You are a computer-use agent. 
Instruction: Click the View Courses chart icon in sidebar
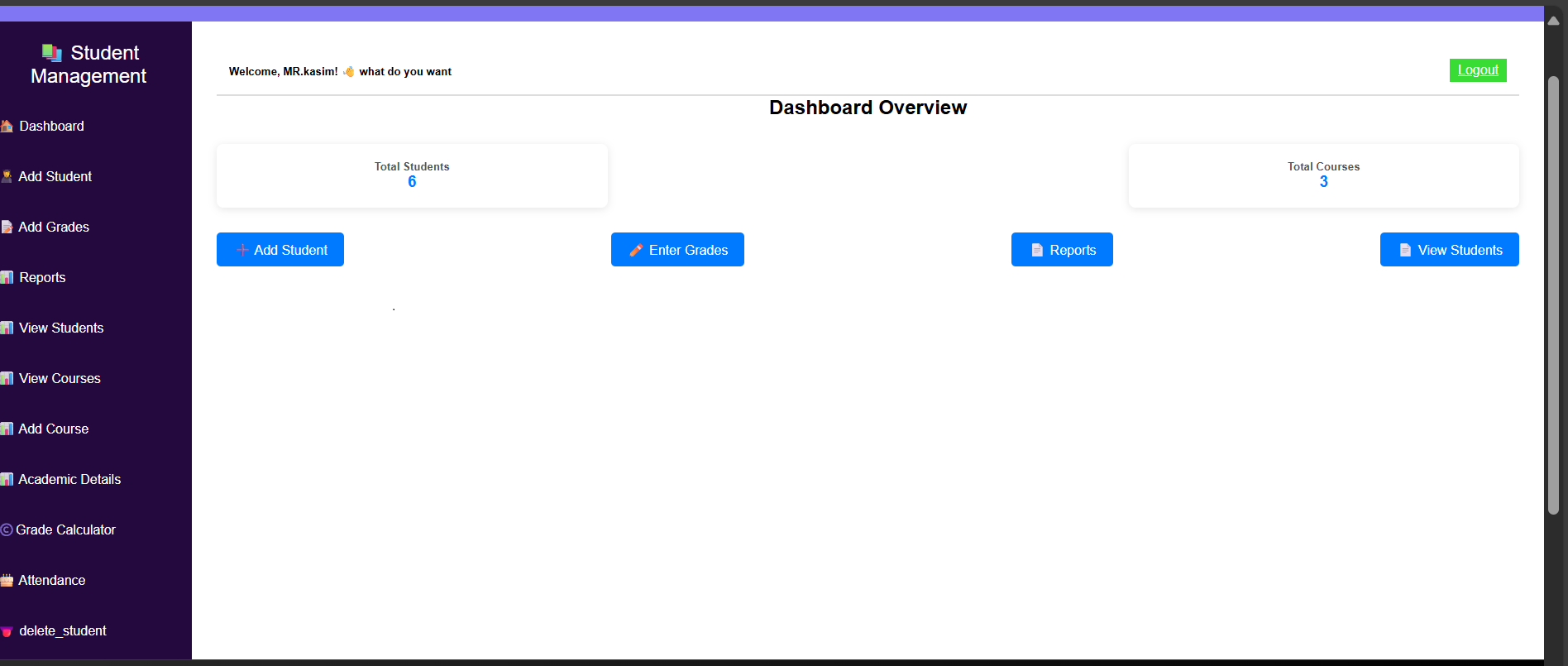click(7, 378)
